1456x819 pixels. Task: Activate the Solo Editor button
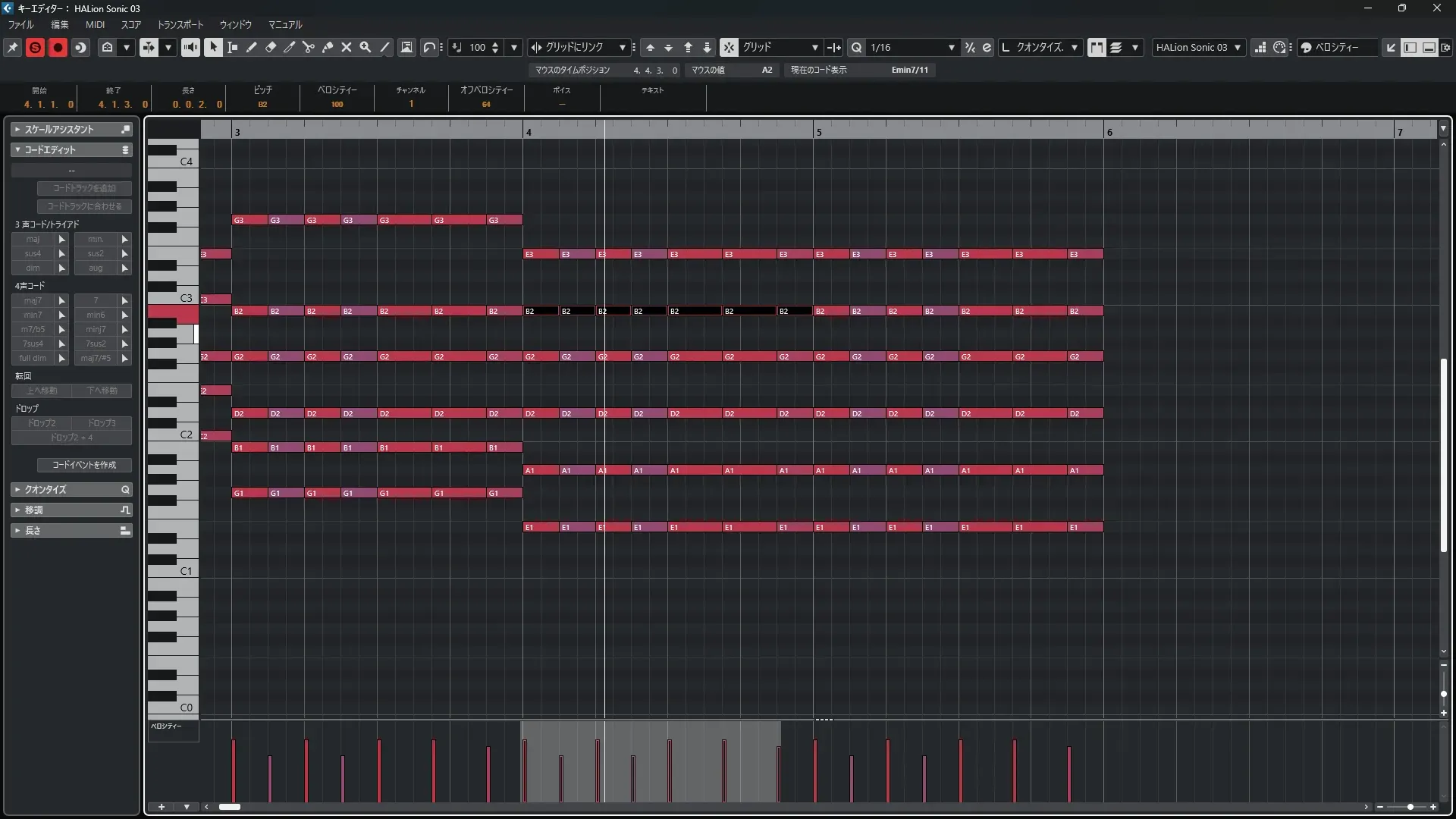click(35, 47)
